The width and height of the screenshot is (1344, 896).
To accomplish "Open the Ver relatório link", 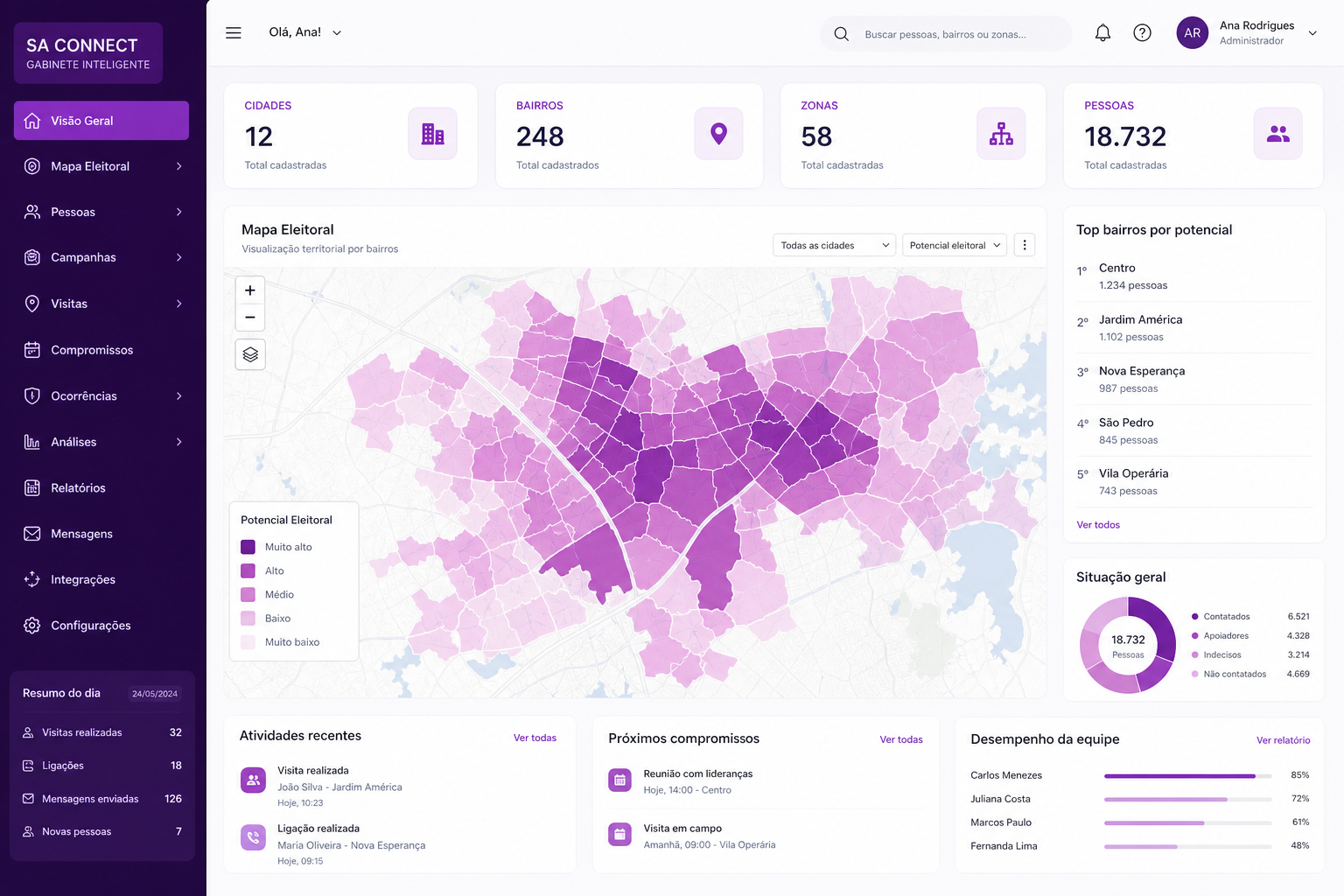I will coord(1284,740).
